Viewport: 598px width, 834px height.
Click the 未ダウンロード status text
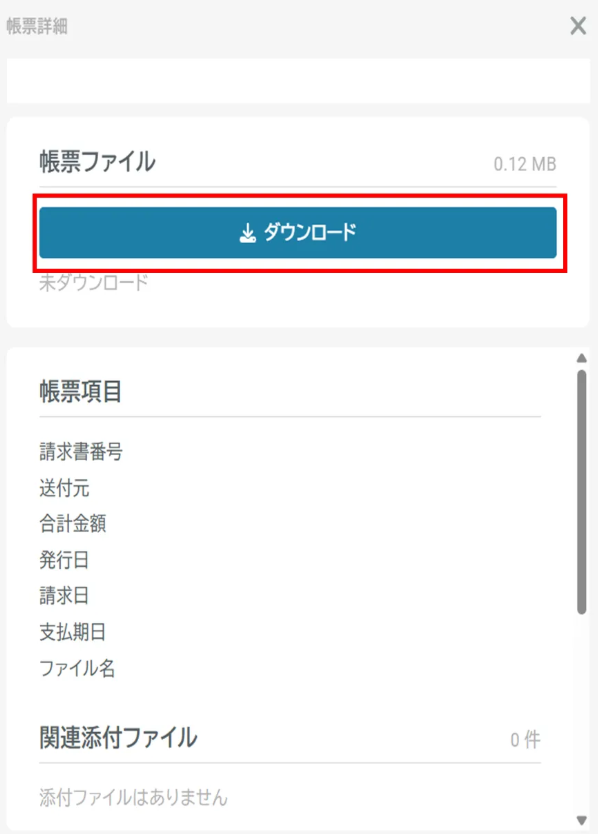94,282
